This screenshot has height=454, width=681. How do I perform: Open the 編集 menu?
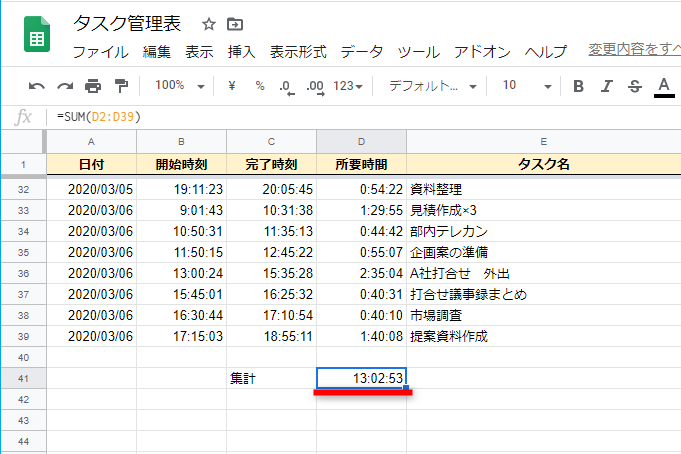pyautogui.click(x=157, y=52)
